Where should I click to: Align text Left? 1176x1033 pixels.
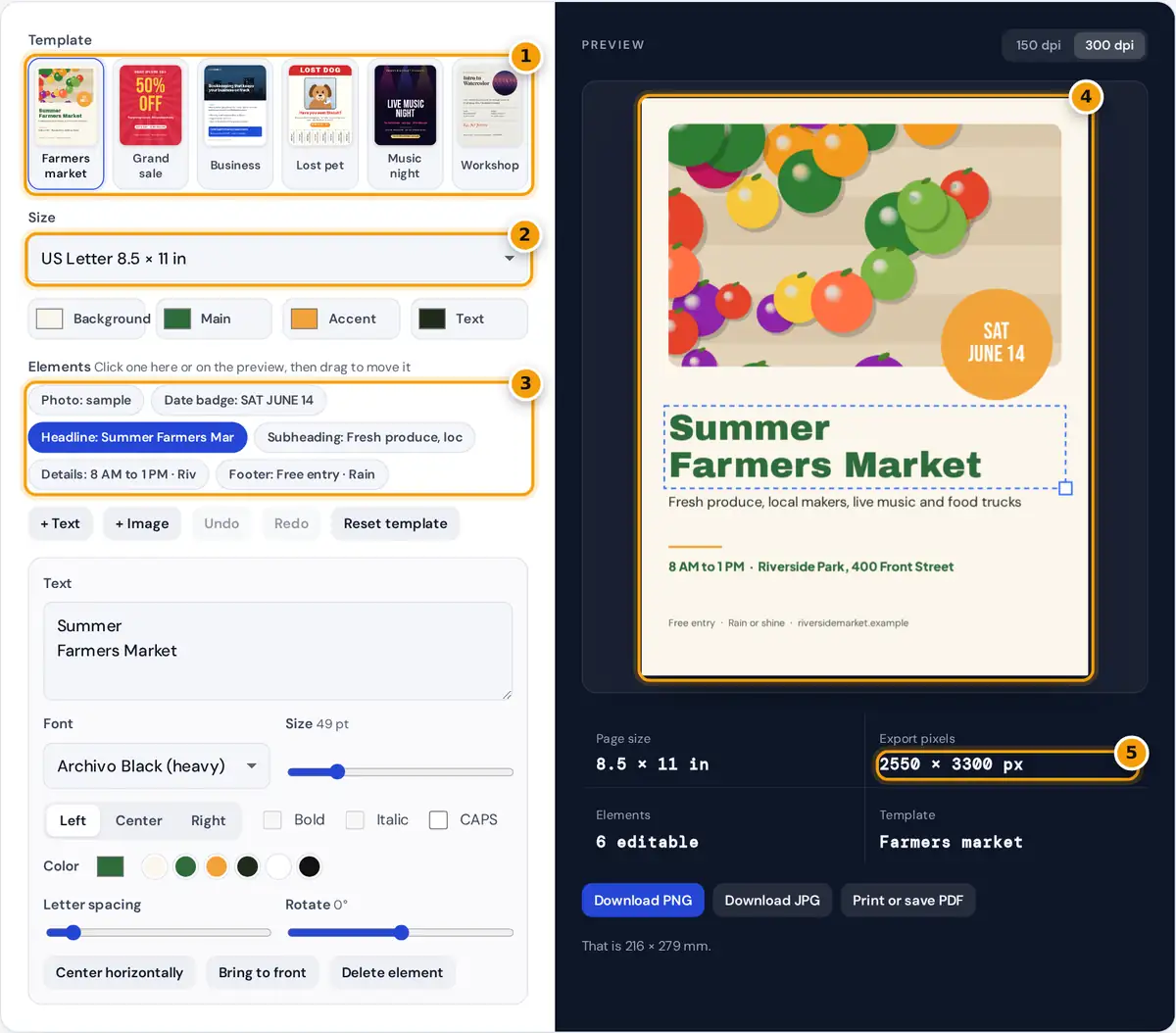tap(73, 820)
